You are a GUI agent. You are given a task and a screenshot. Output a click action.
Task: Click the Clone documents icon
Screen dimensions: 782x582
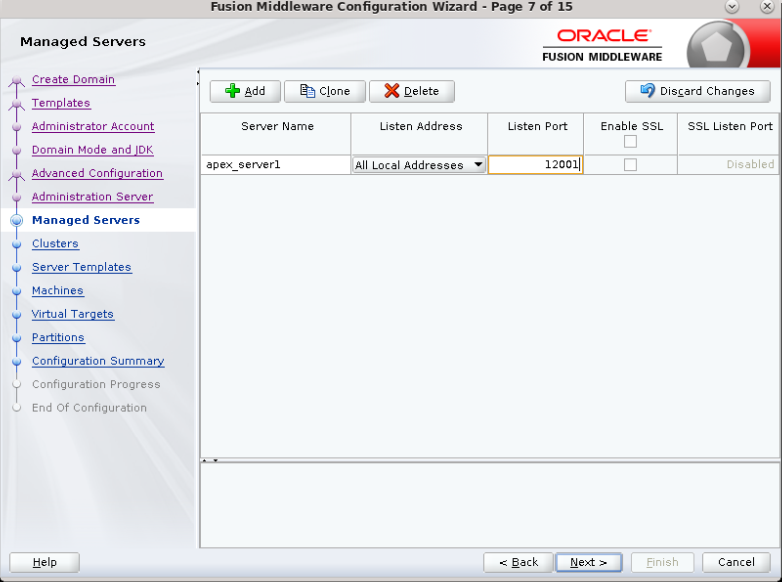307,91
